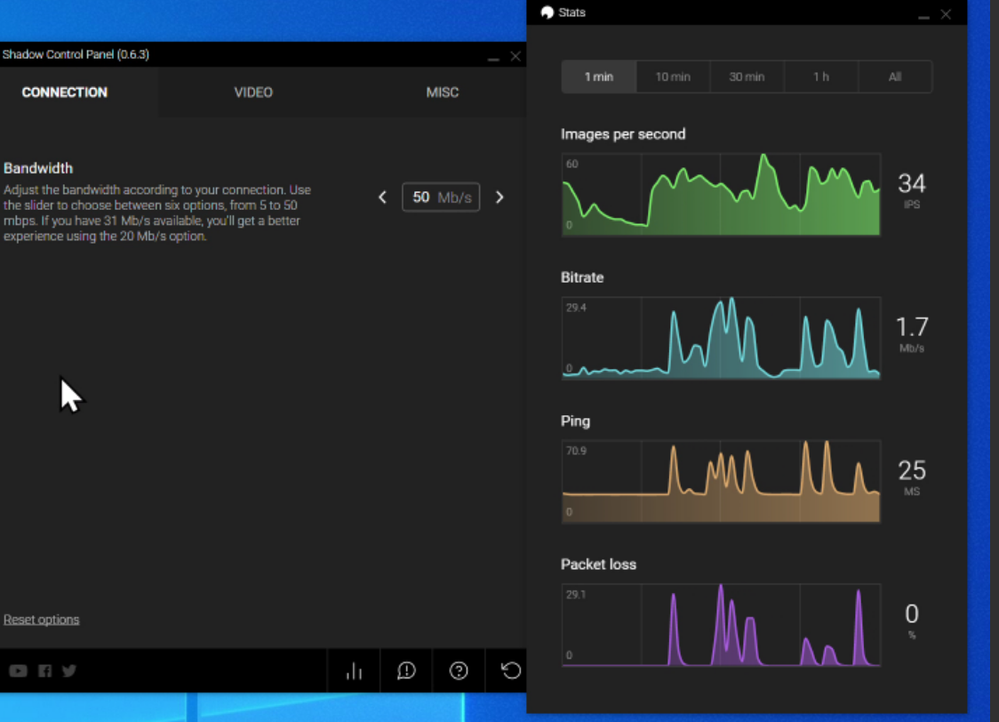
Task: Open the MISC tab
Action: click(x=442, y=92)
